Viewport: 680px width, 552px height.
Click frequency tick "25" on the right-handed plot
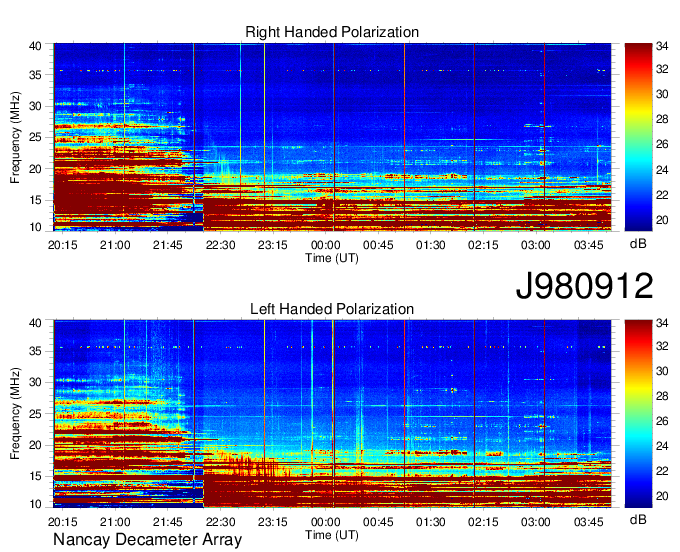click(x=36, y=137)
